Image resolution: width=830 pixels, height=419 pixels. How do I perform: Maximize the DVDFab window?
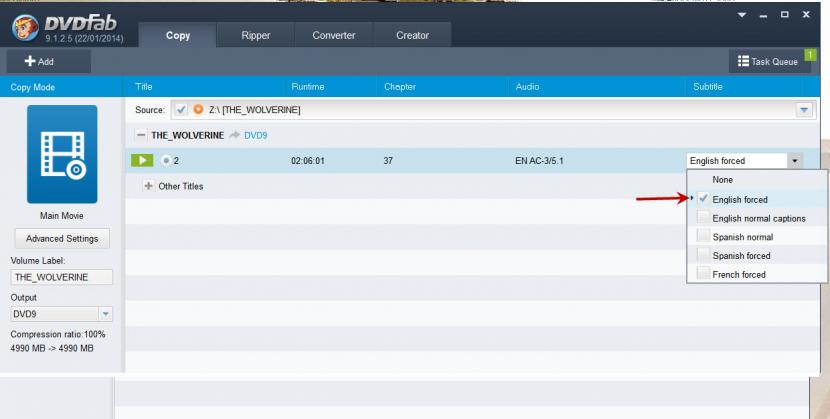pyautogui.click(x=784, y=15)
